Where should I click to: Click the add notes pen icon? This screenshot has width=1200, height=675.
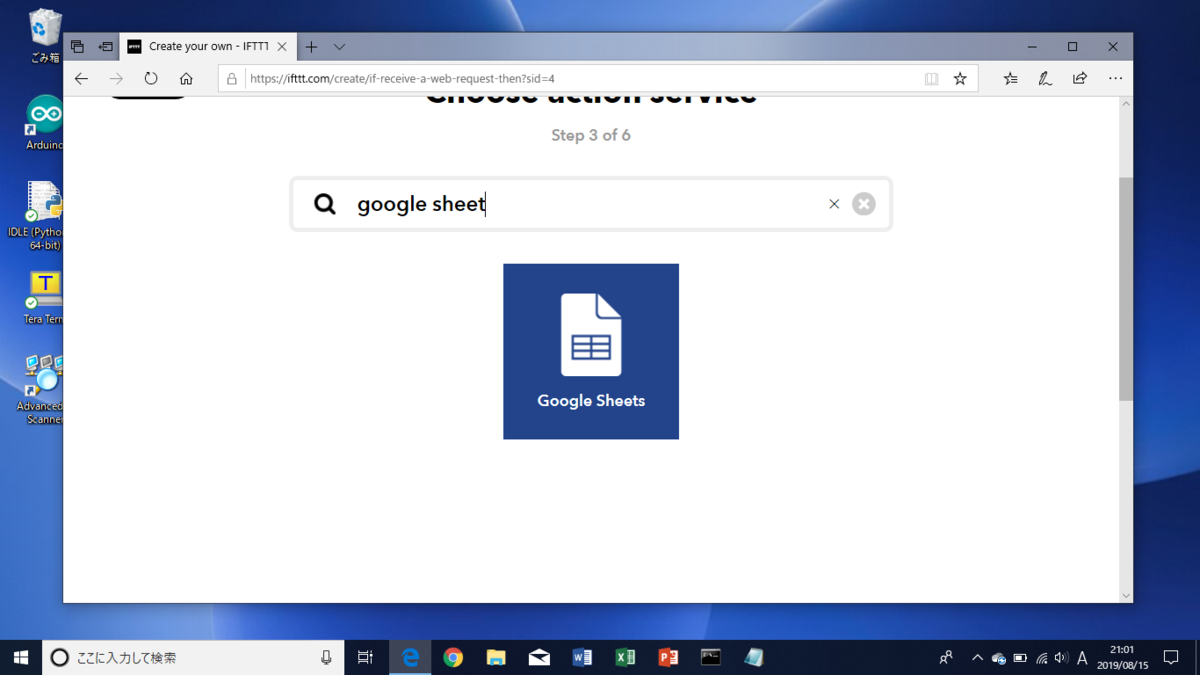[x=1045, y=78]
